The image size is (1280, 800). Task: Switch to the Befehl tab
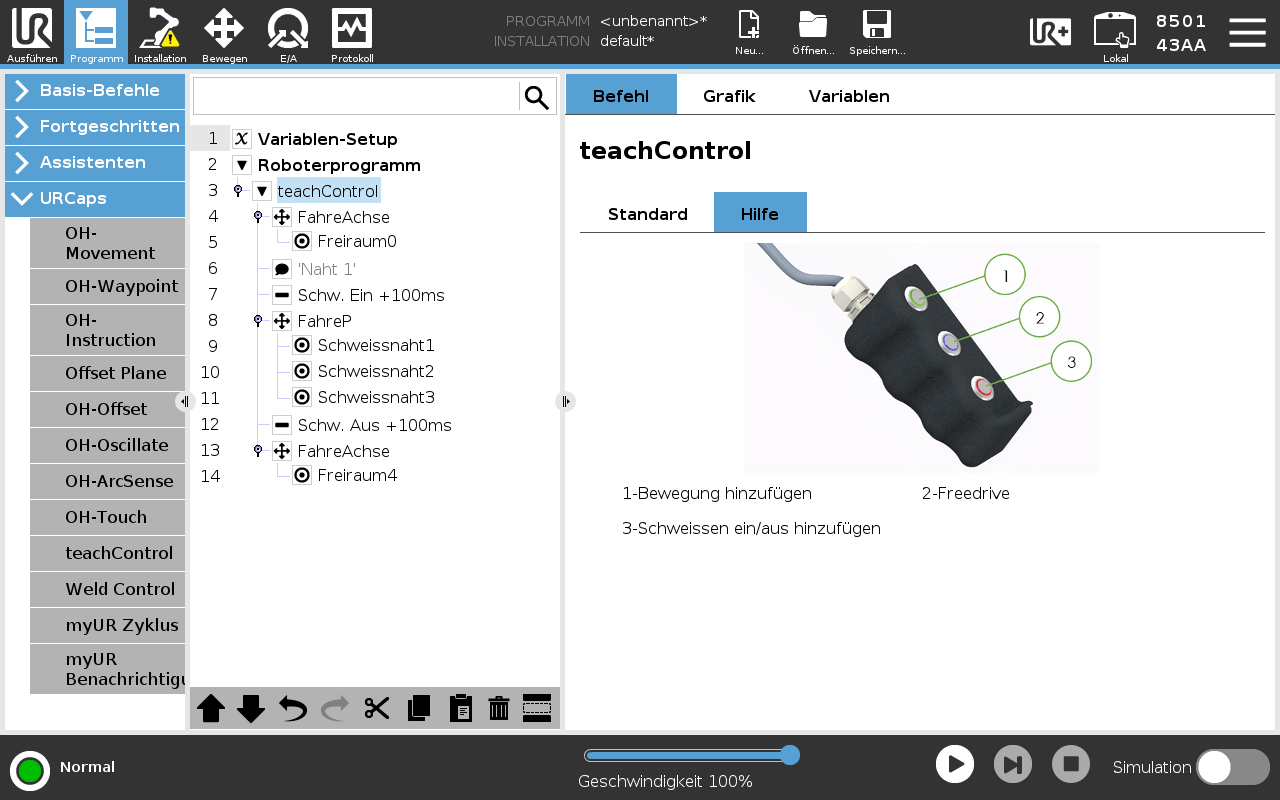621,96
